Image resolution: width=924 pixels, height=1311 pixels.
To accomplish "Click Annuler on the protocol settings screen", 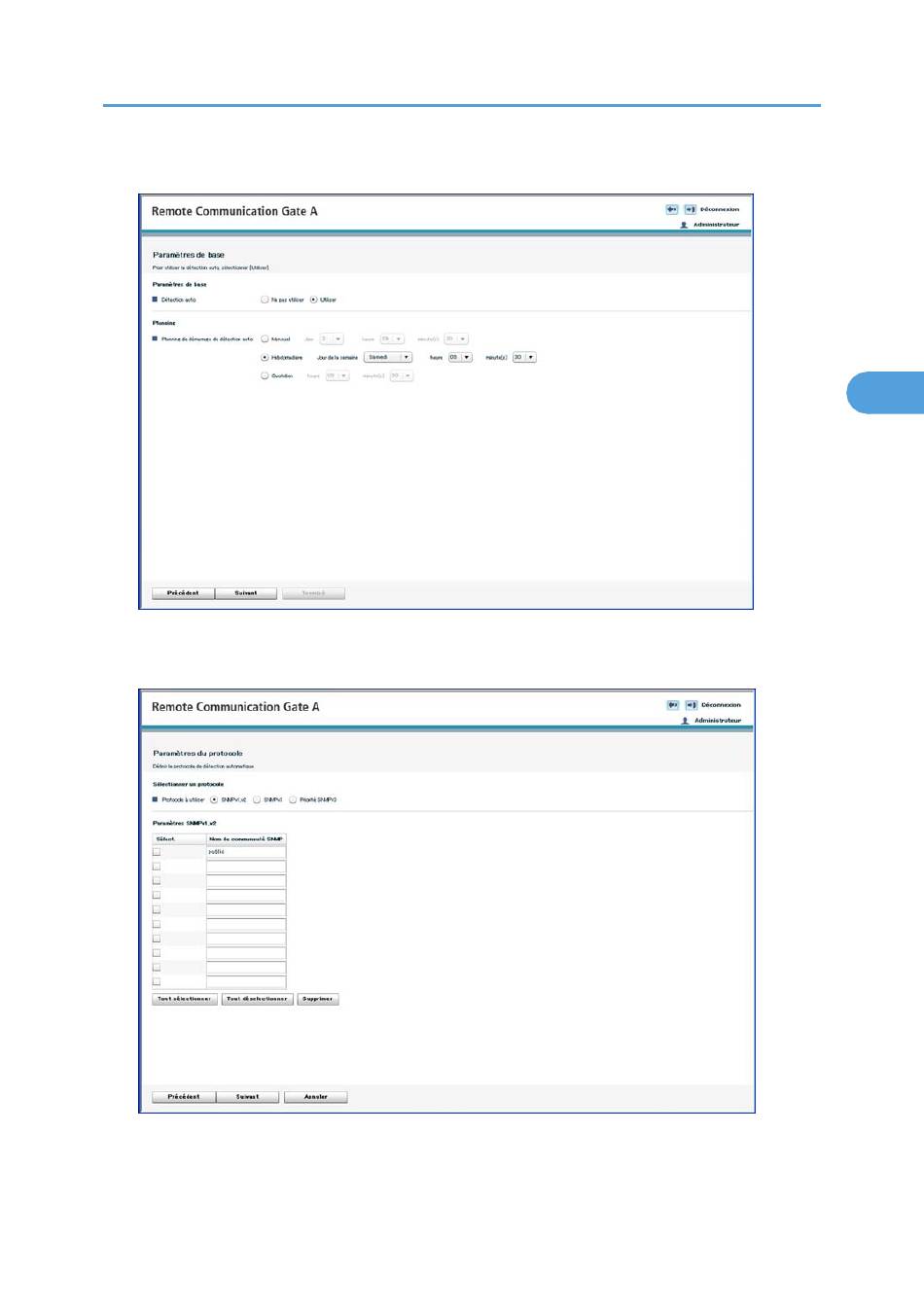I will click(316, 1097).
